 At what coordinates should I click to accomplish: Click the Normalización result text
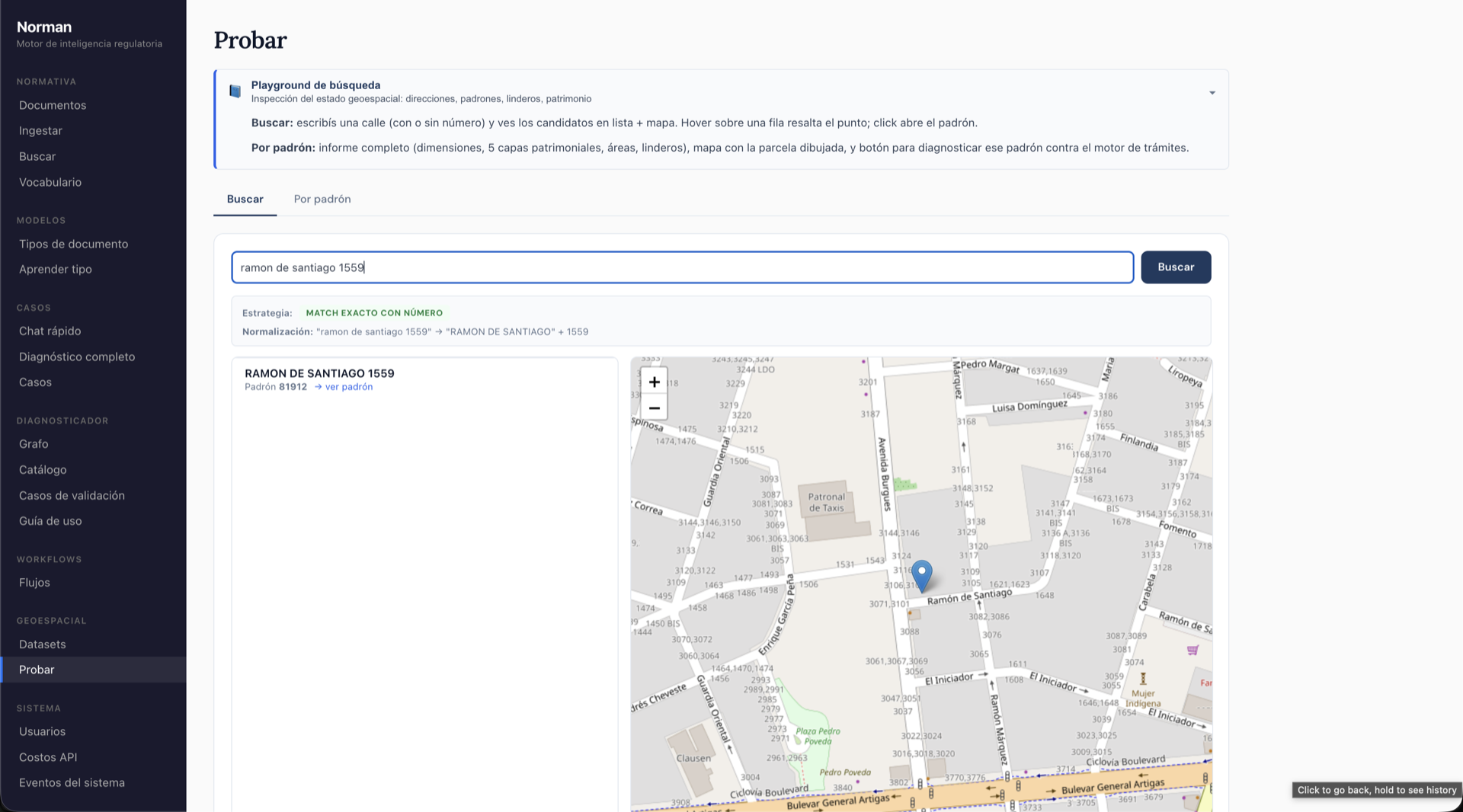(415, 331)
